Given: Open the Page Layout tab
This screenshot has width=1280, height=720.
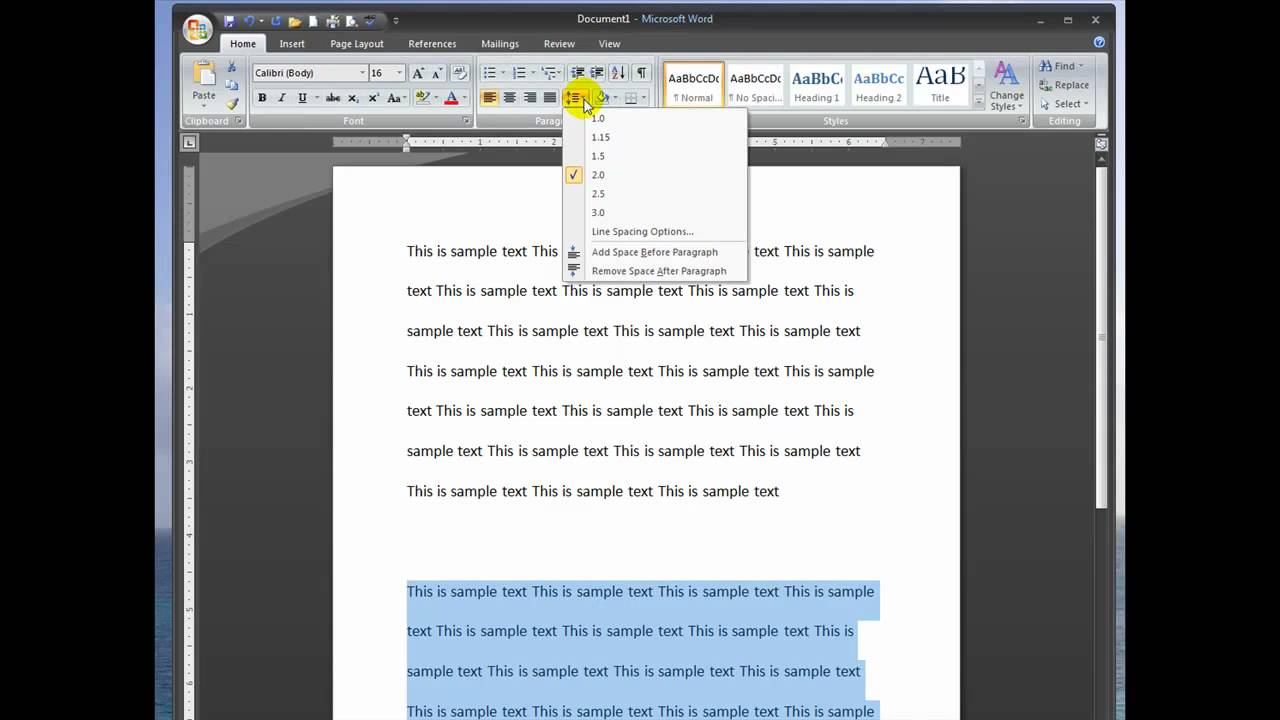Looking at the screenshot, I should (357, 44).
